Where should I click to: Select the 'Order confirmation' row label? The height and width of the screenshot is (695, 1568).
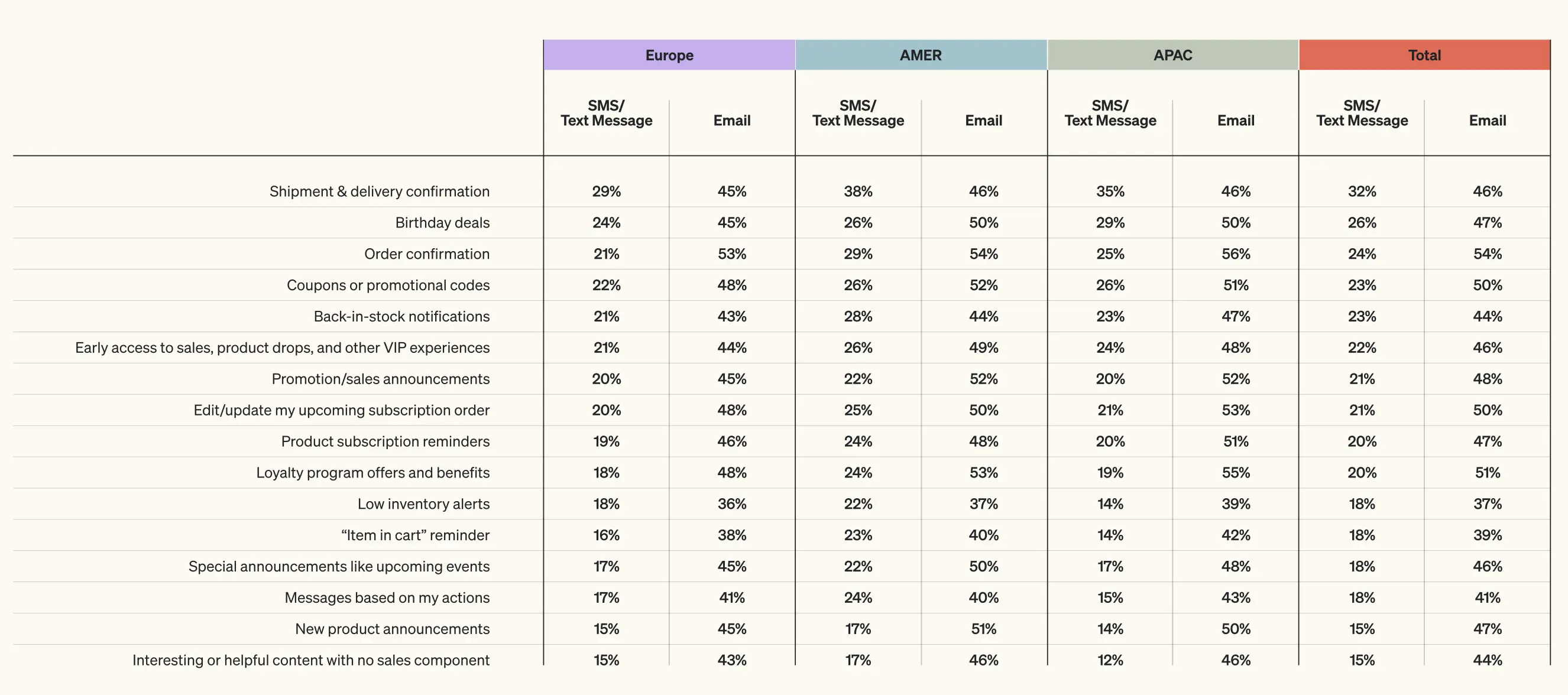[427, 254]
